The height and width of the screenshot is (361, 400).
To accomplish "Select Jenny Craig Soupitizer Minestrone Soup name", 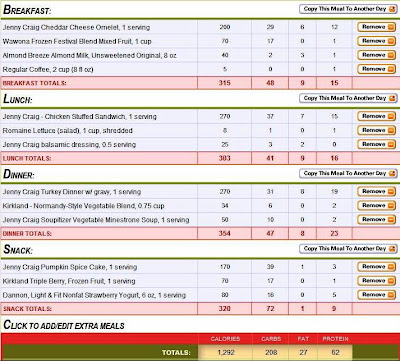I will point(96,220).
